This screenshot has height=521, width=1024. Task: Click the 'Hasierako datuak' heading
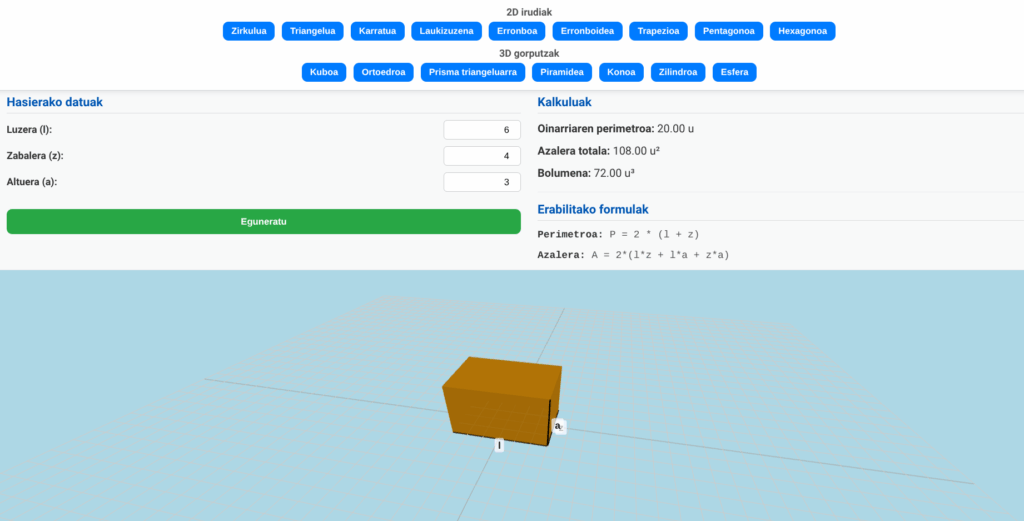click(54, 102)
